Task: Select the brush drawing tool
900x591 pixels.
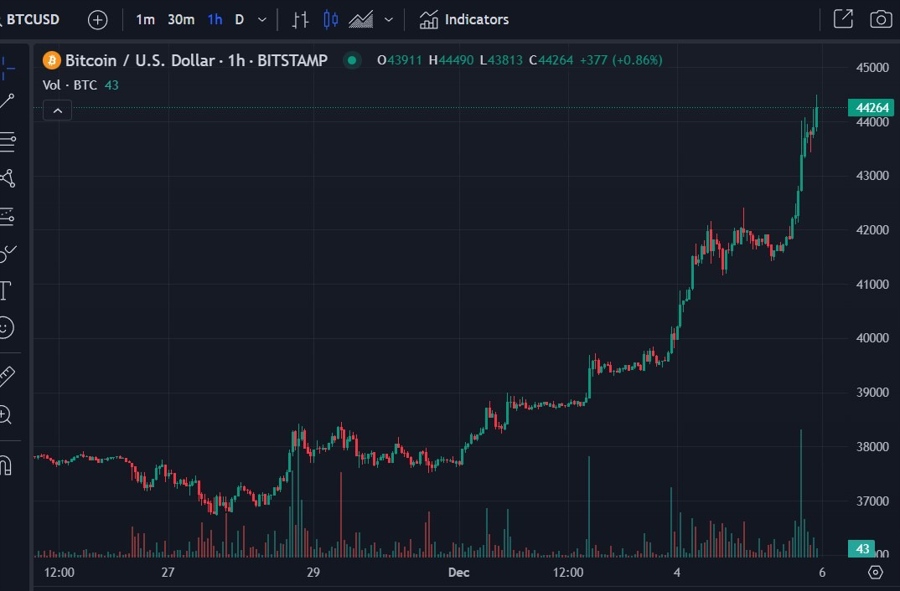Action: pyautogui.click(x=7, y=253)
